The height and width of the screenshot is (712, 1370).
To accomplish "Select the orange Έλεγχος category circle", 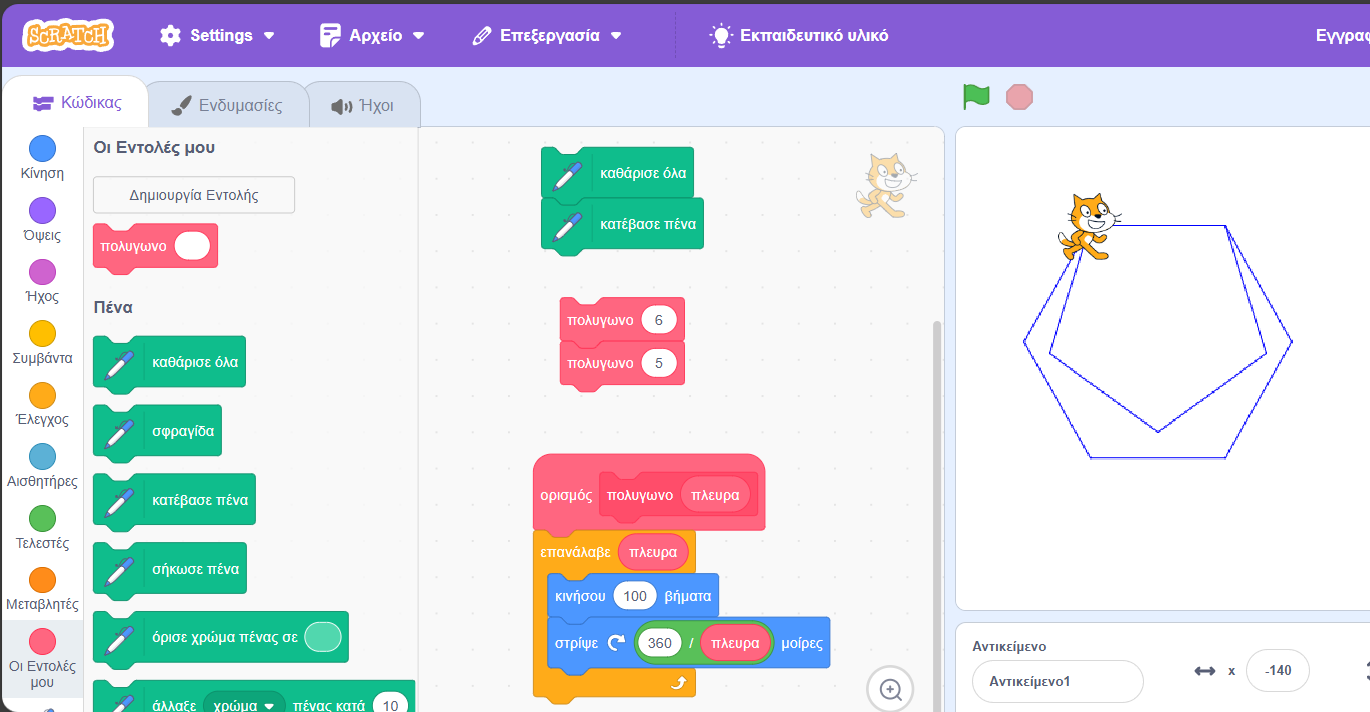I will (42, 395).
